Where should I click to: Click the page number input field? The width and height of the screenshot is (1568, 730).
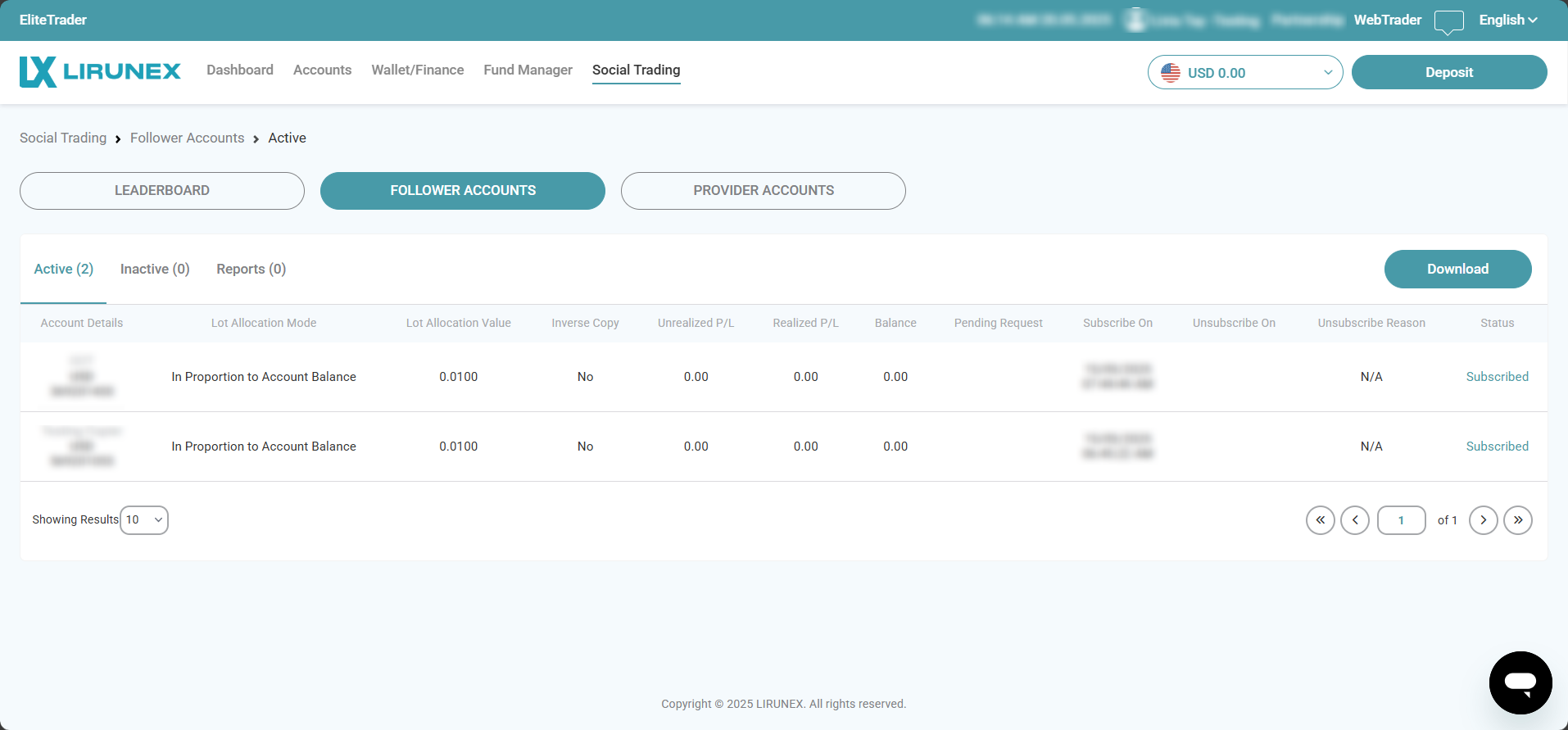point(1401,520)
